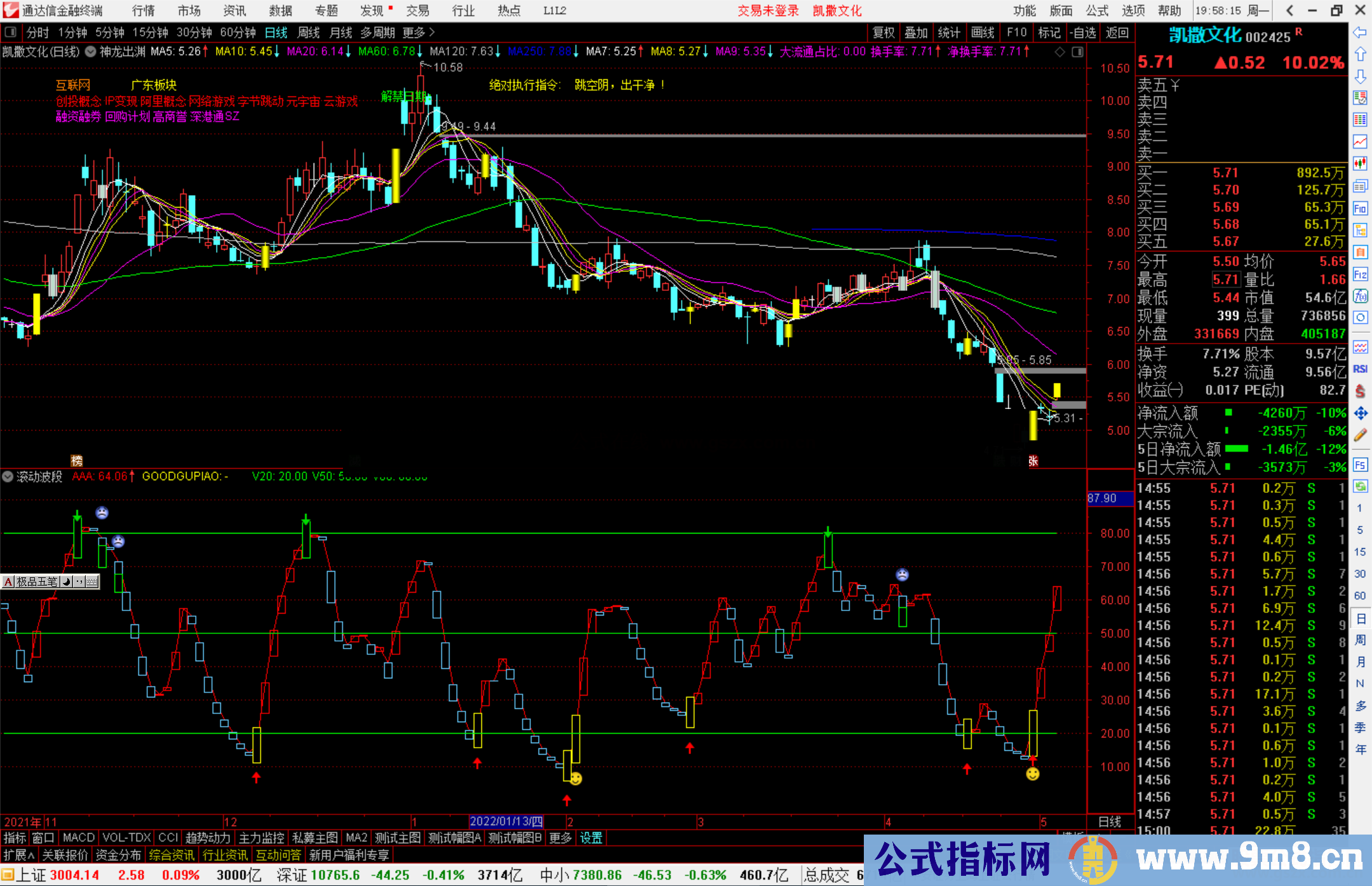Click the gray 9.49-9.44 gap level line
The height and width of the screenshot is (886, 1372).
click(762, 135)
